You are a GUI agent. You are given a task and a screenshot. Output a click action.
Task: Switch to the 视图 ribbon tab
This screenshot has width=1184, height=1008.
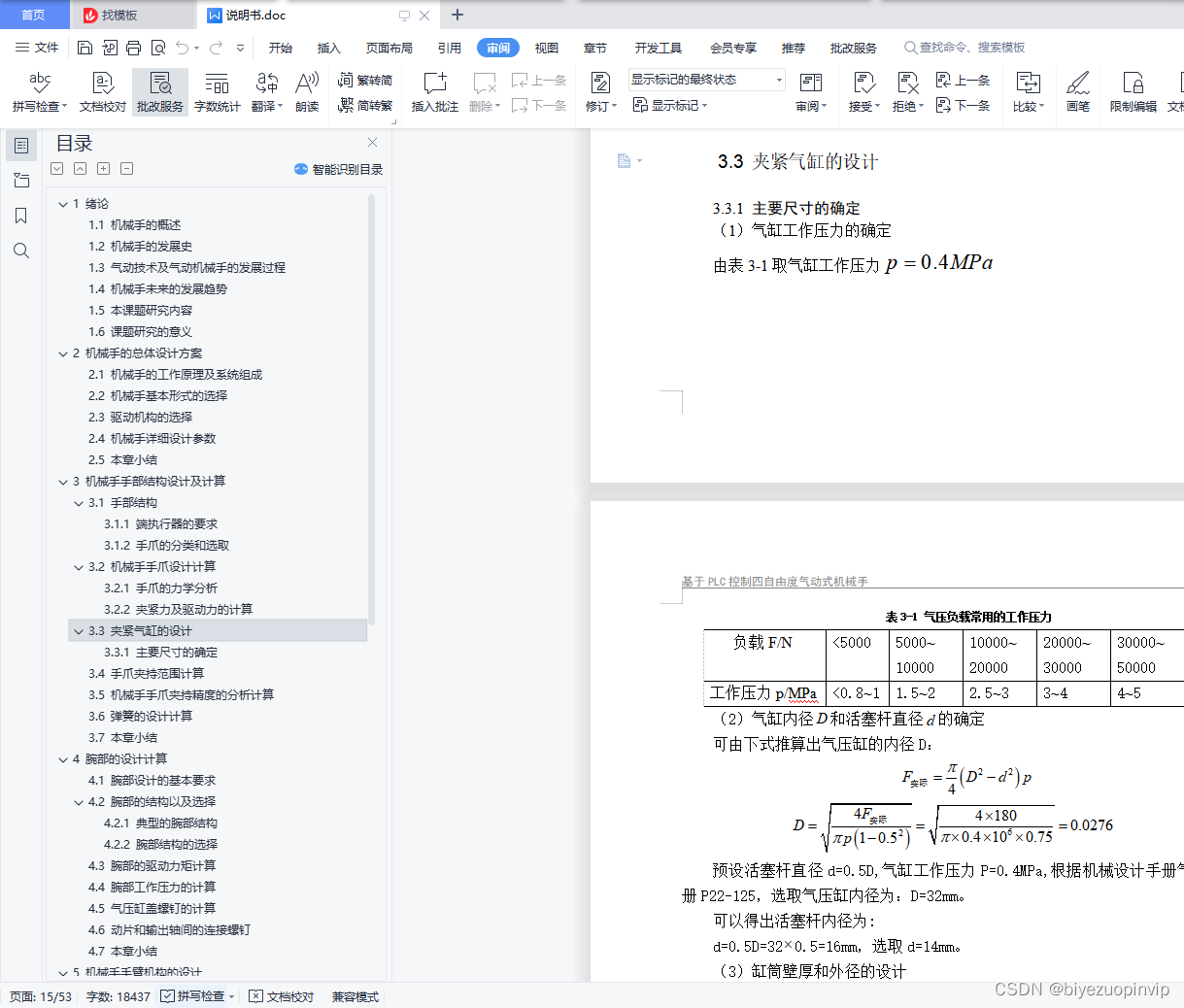click(547, 48)
